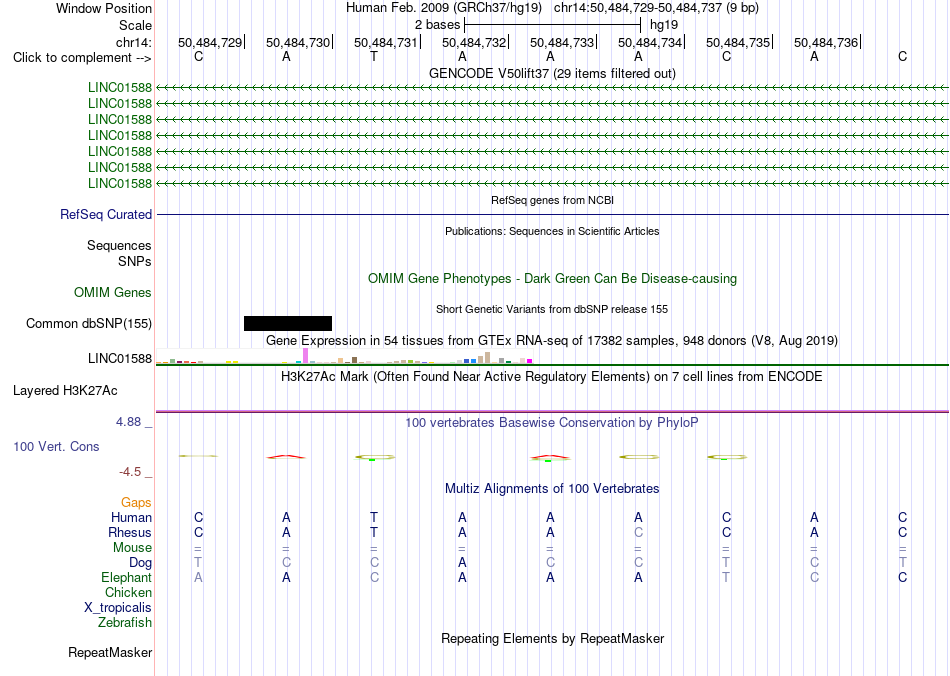Open Publications: Sequences in Scientific Articles title
Image resolution: width=950 pixels, height=676 pixels.
552,231
